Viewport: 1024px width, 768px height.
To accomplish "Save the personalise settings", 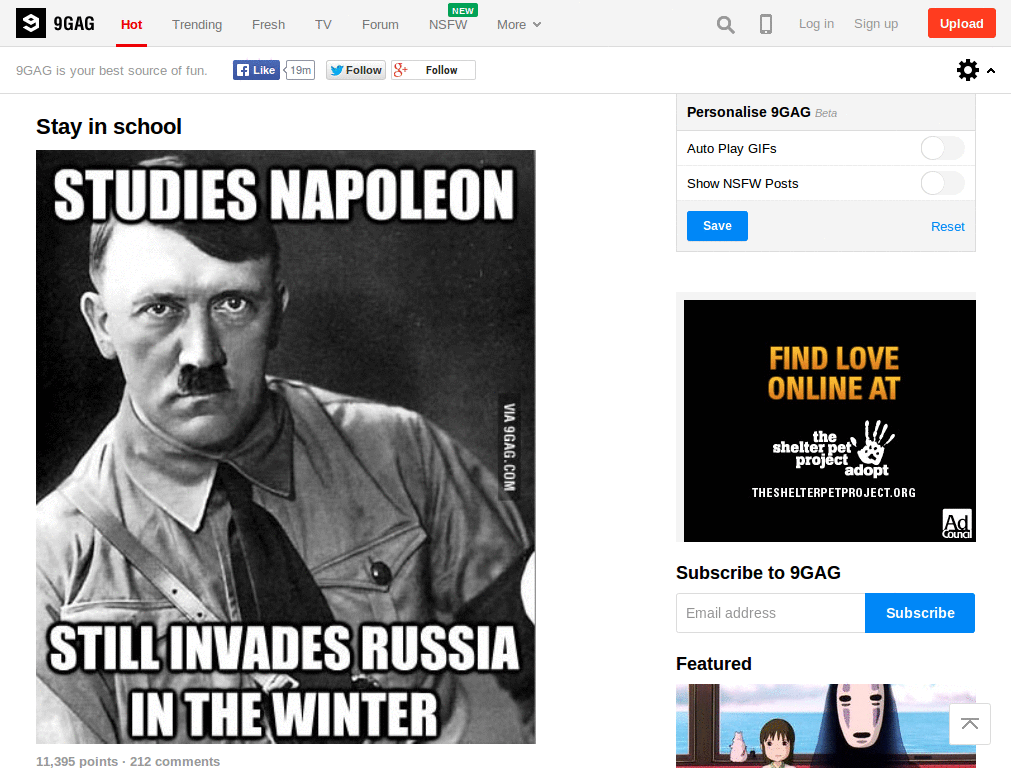I will click(717, 226).
